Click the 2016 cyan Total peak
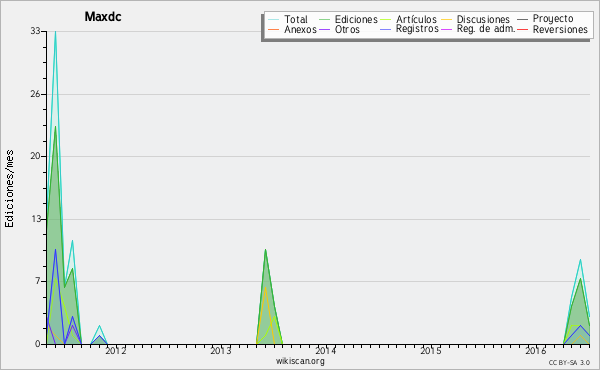 (580, 260)
